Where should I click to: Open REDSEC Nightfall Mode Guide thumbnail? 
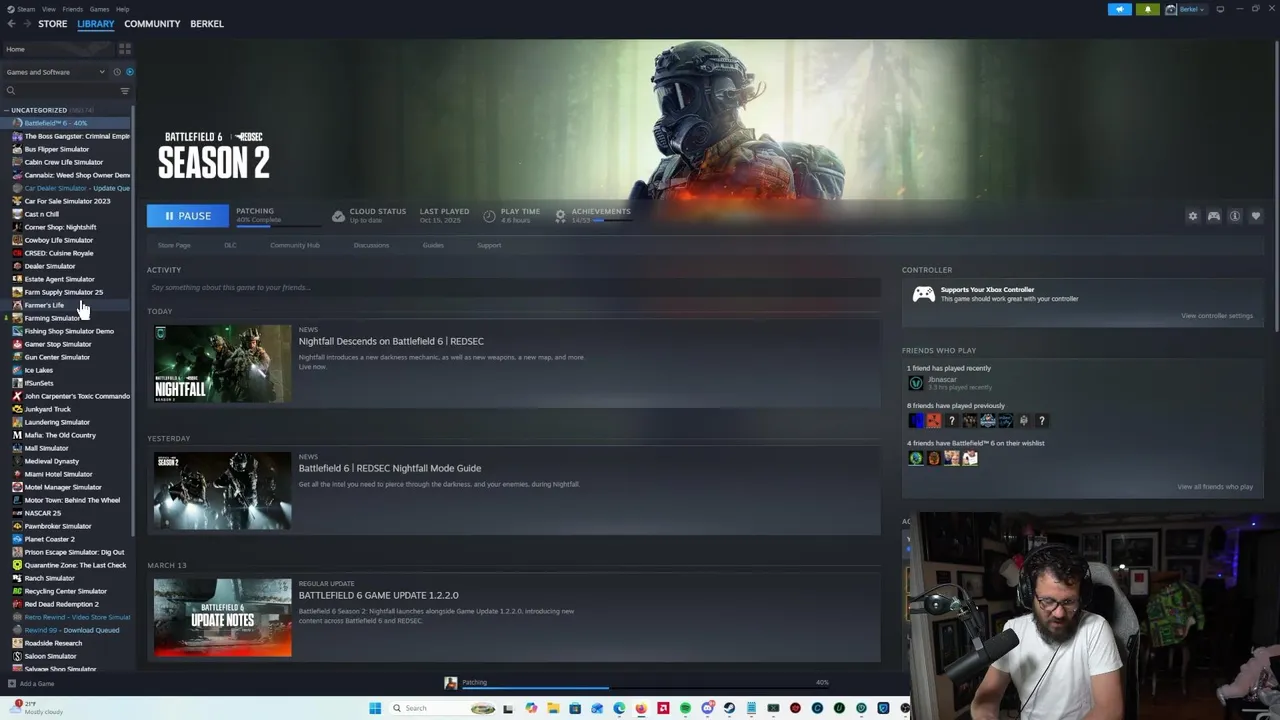(x=223, y=491)
